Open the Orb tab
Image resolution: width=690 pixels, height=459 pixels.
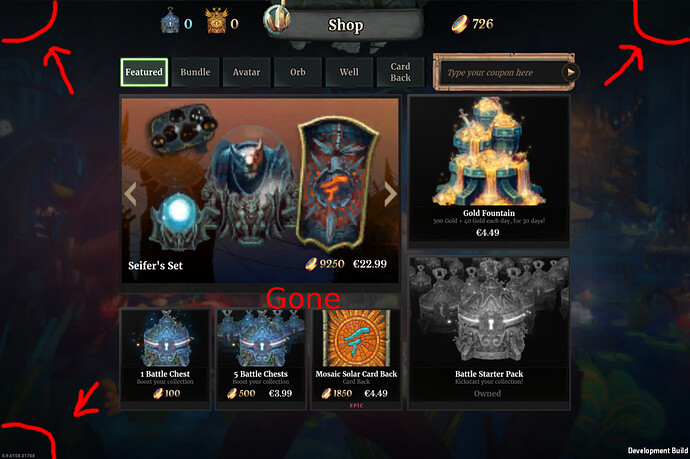pyautogui.click(x=298, y=72)
